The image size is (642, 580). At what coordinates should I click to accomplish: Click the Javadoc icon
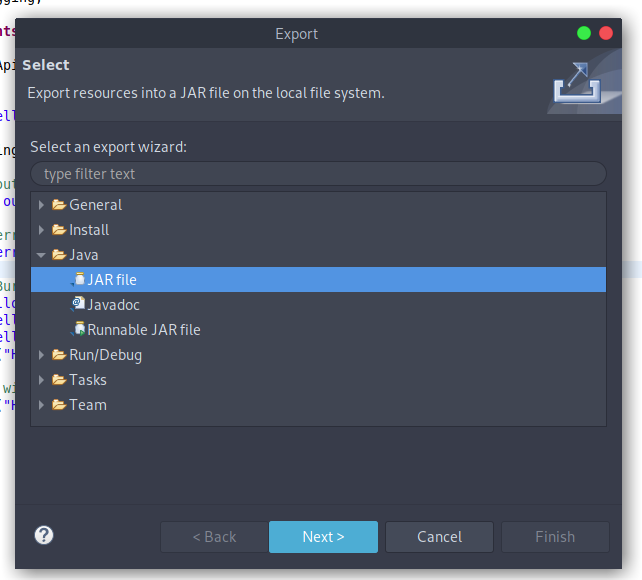click(79, 304)
